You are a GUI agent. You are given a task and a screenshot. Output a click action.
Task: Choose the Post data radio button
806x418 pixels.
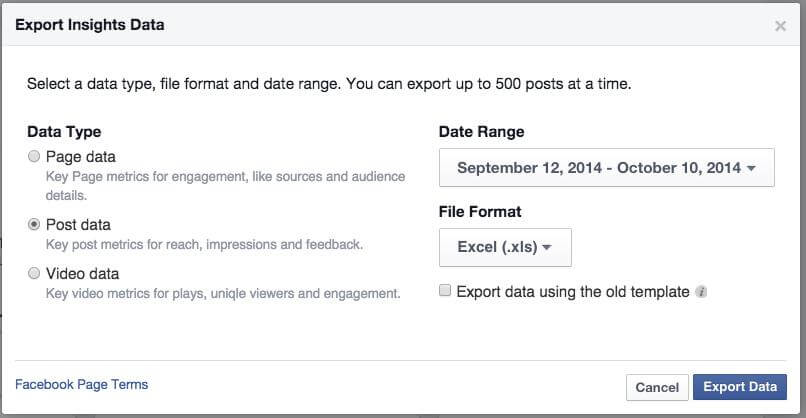tap(35, 225)
